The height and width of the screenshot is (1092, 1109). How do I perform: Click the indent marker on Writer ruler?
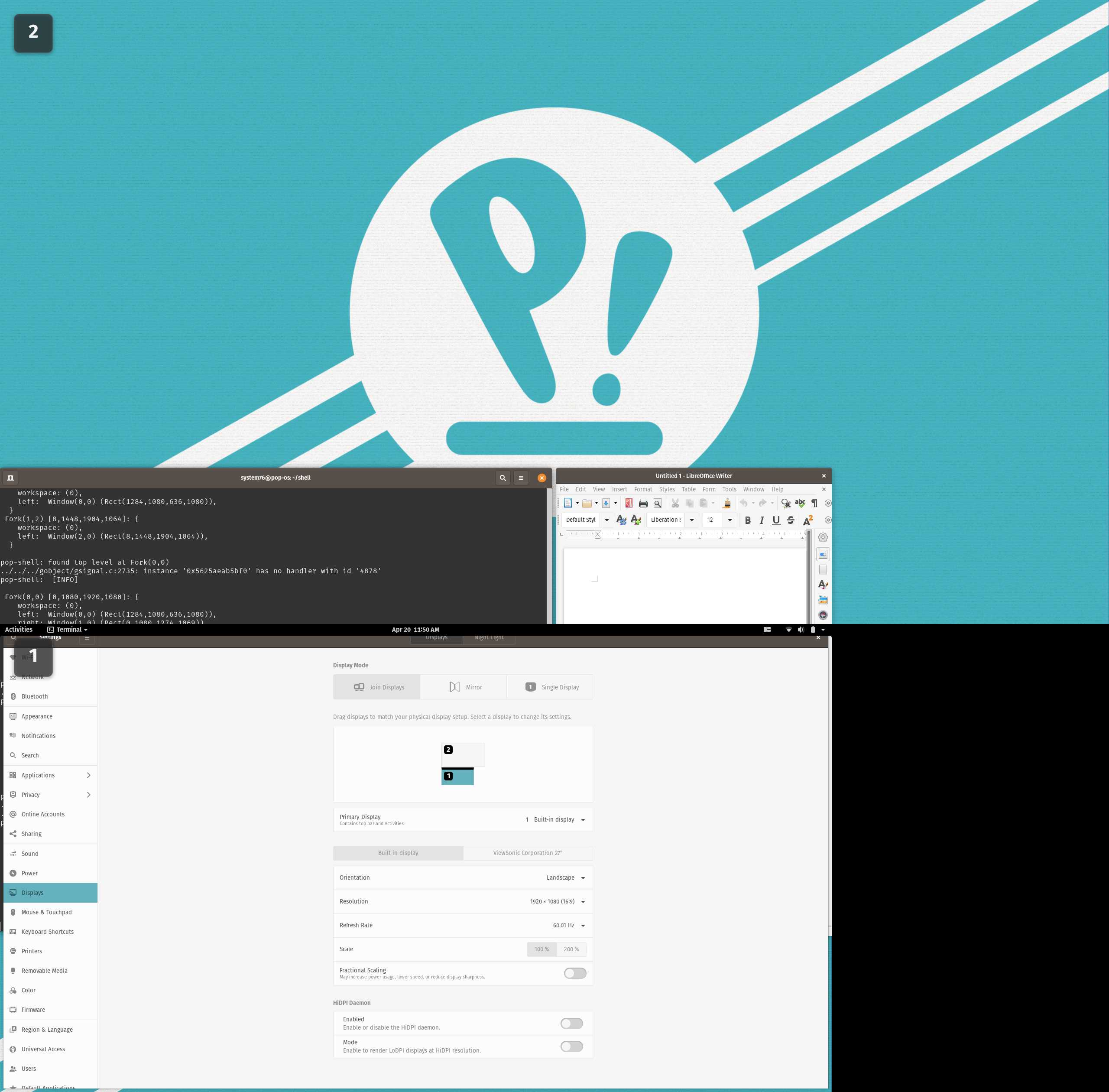tap(597, 535)
